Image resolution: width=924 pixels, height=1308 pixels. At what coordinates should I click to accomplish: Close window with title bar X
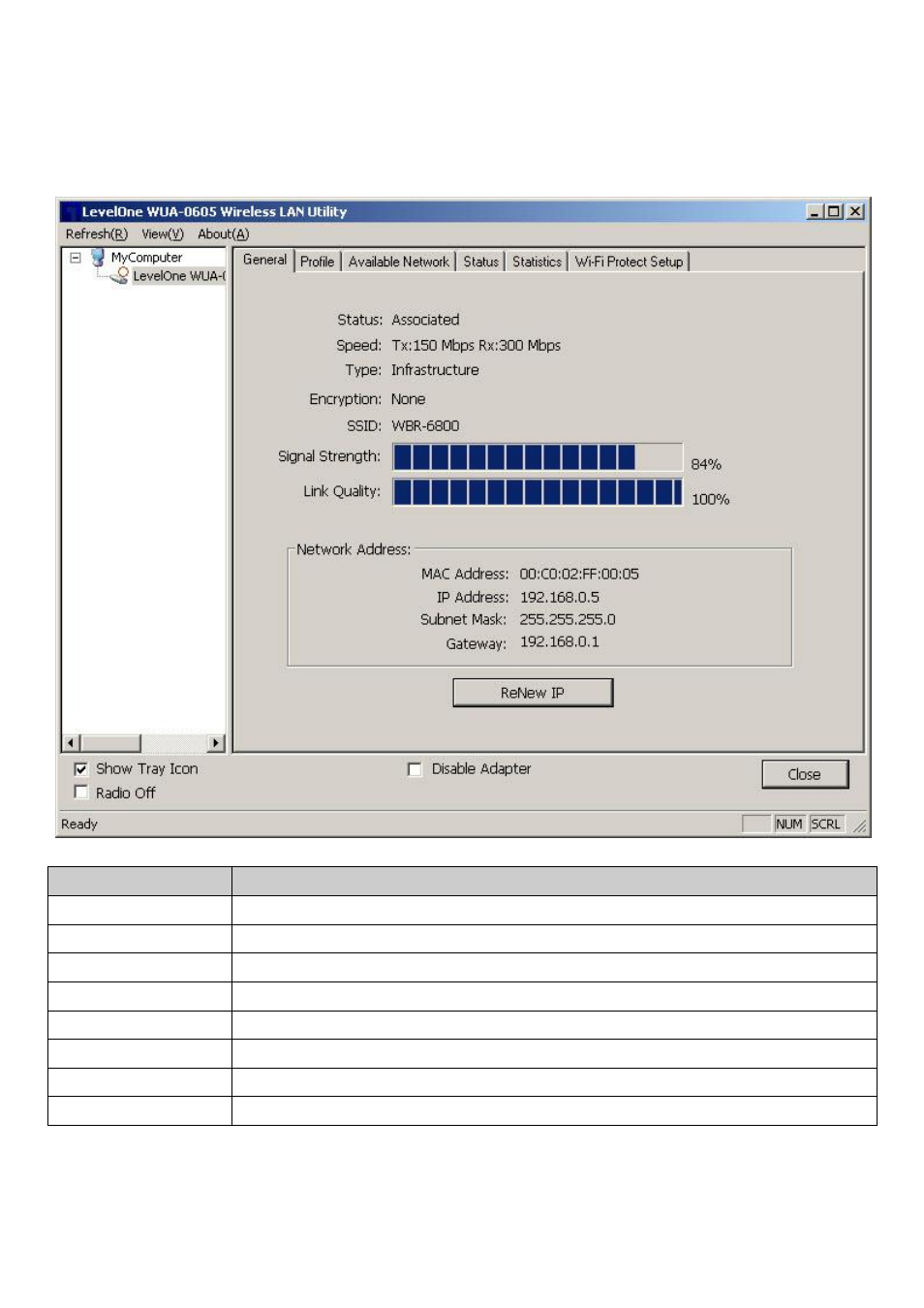click(x=854, y=211)
